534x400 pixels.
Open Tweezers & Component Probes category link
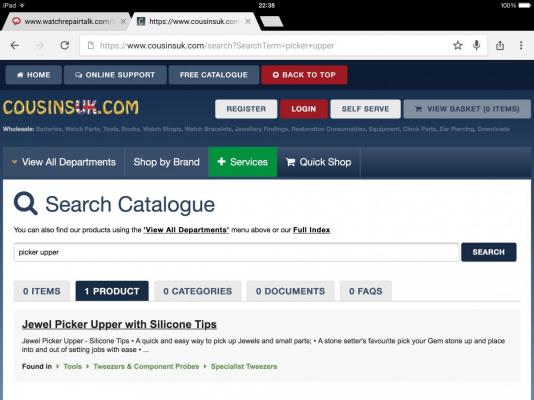146,367
